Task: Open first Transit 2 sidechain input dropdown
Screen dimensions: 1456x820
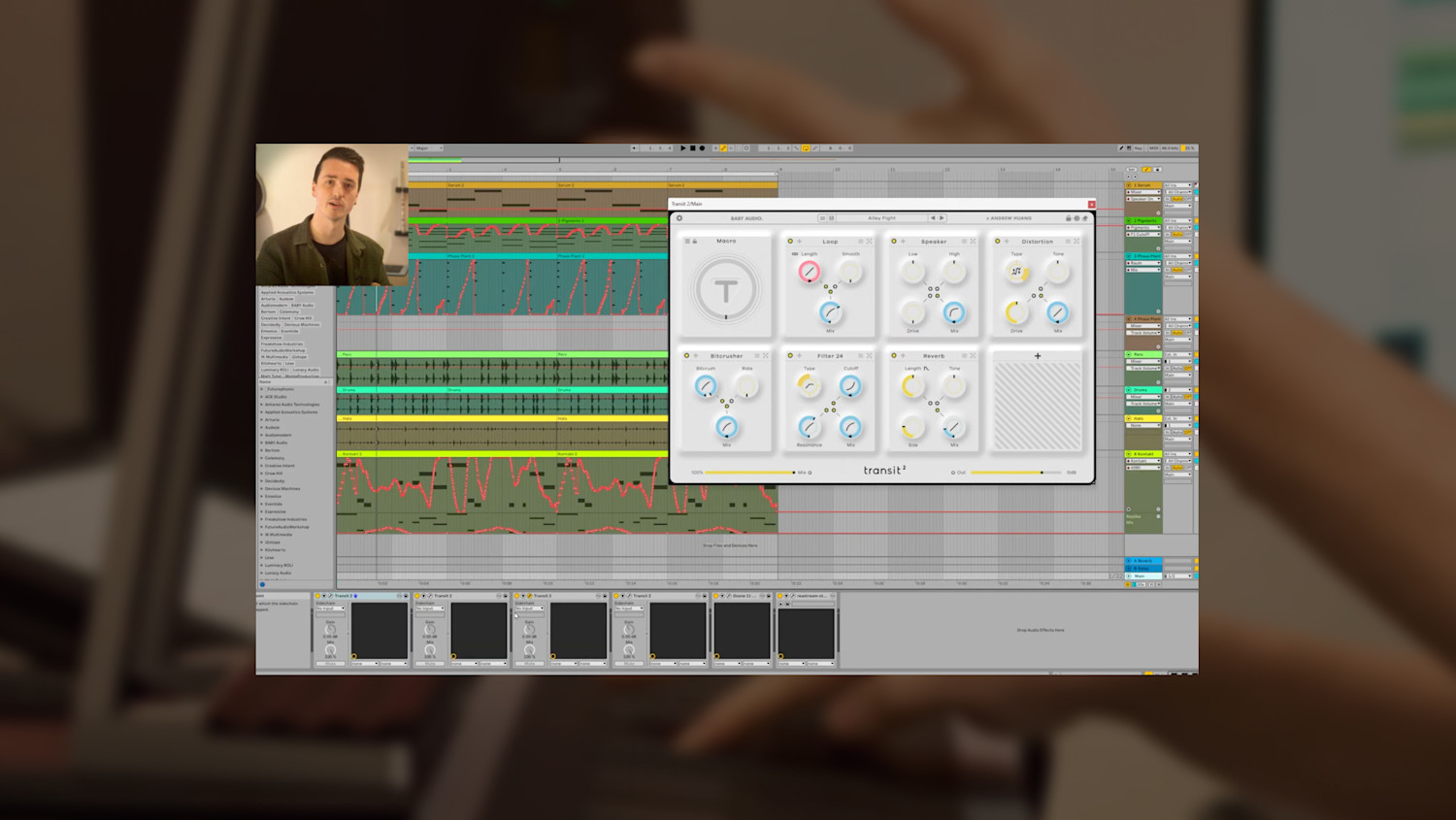Action: (330, 608)
